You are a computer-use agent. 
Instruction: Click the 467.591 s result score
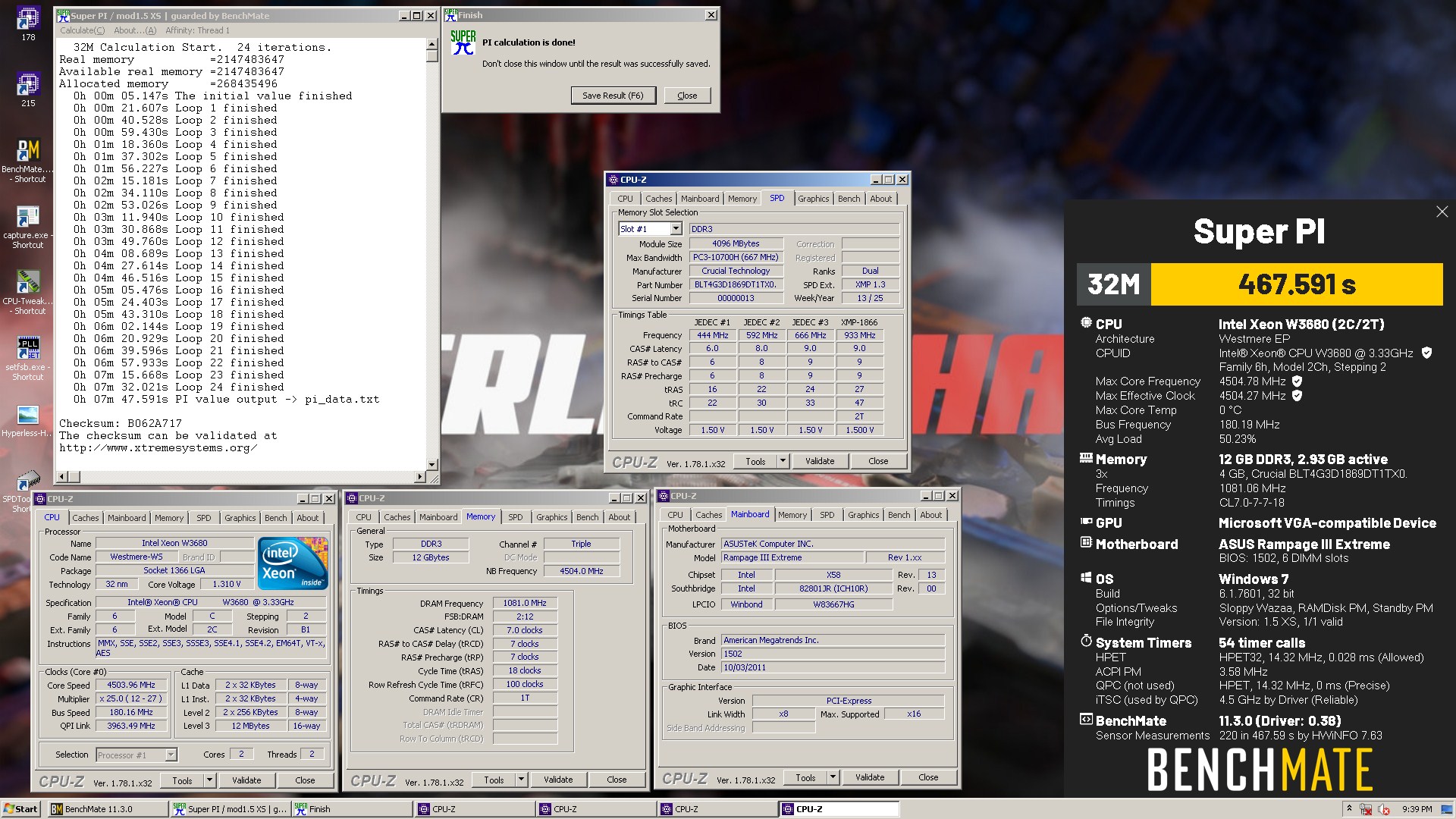point(1297,284)
